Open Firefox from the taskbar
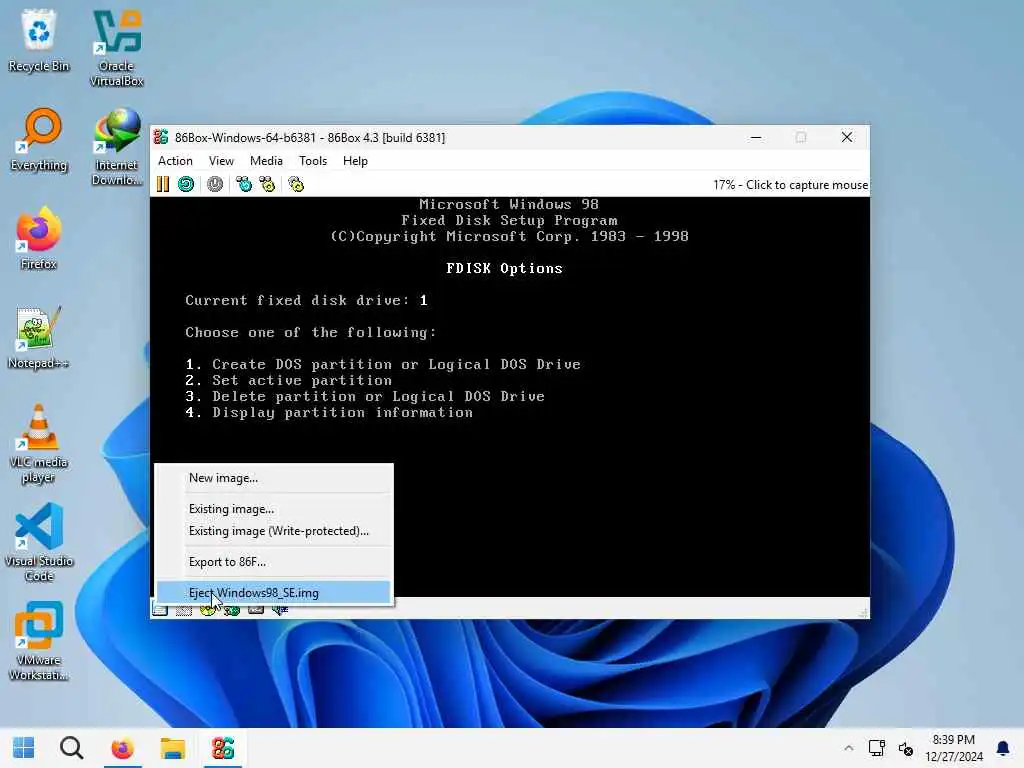This screenshot has height=768, width=1024. coord(122,748)
